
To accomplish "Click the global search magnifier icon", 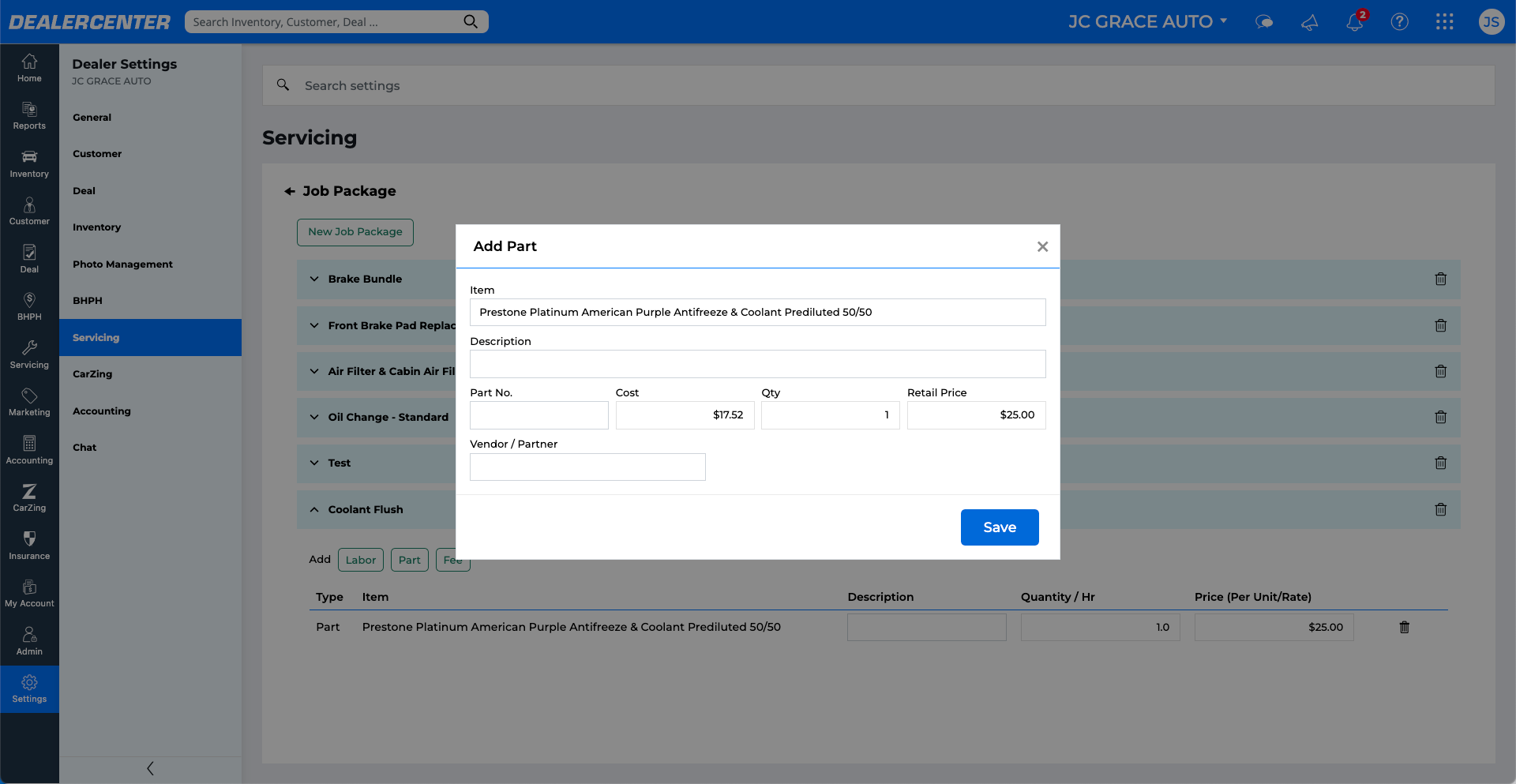I will coord(471,21).
